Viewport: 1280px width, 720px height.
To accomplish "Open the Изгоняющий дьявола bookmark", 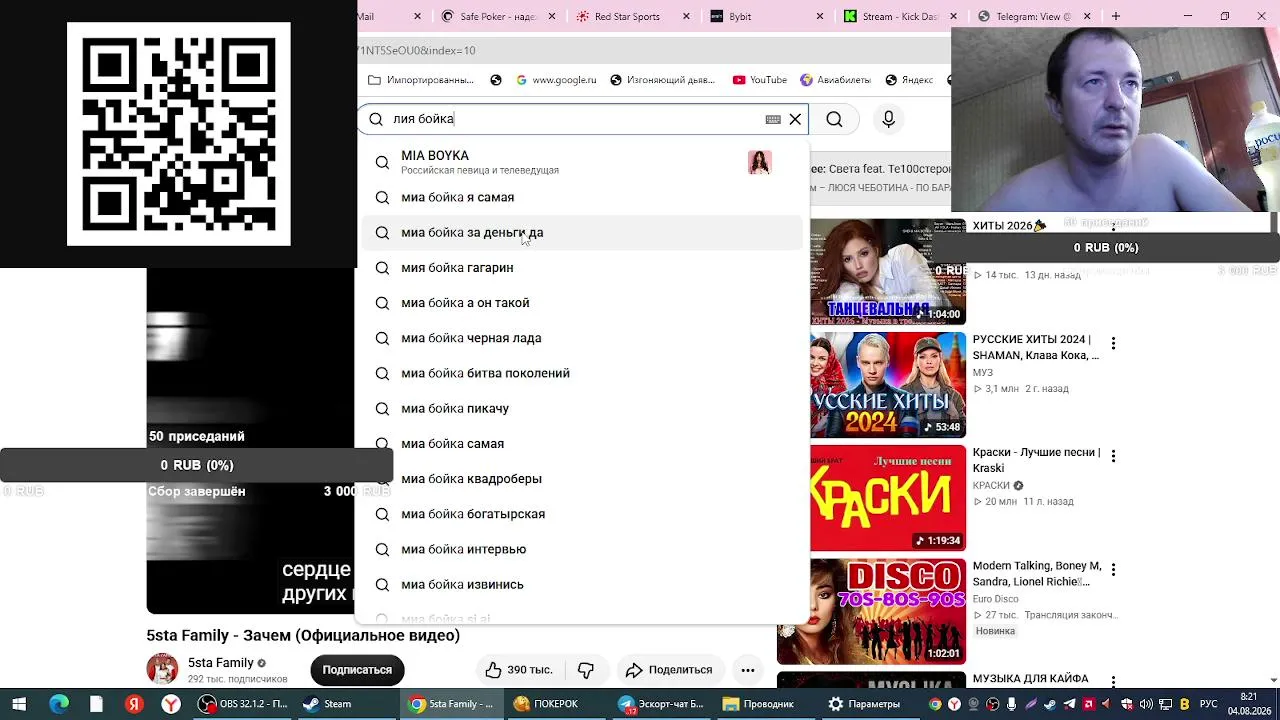I will pos(662,80).
